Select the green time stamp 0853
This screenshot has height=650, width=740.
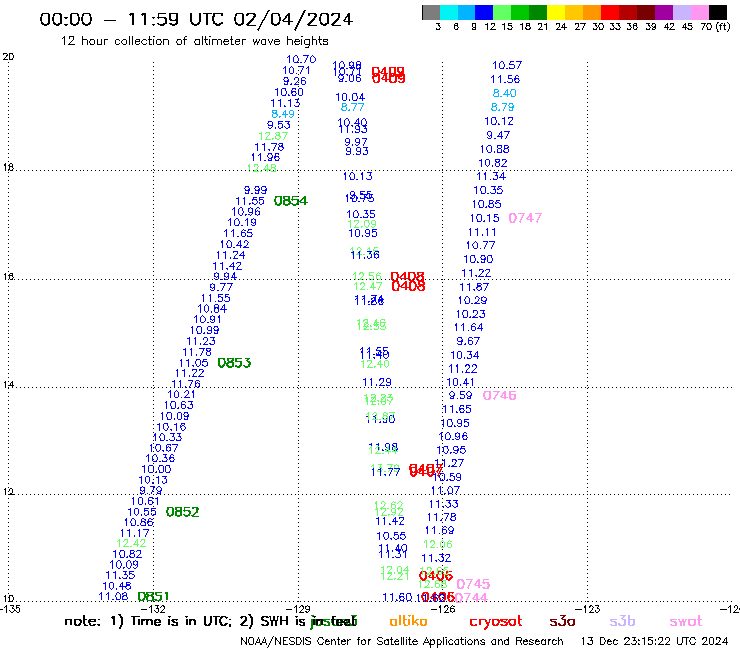point(234,363)
